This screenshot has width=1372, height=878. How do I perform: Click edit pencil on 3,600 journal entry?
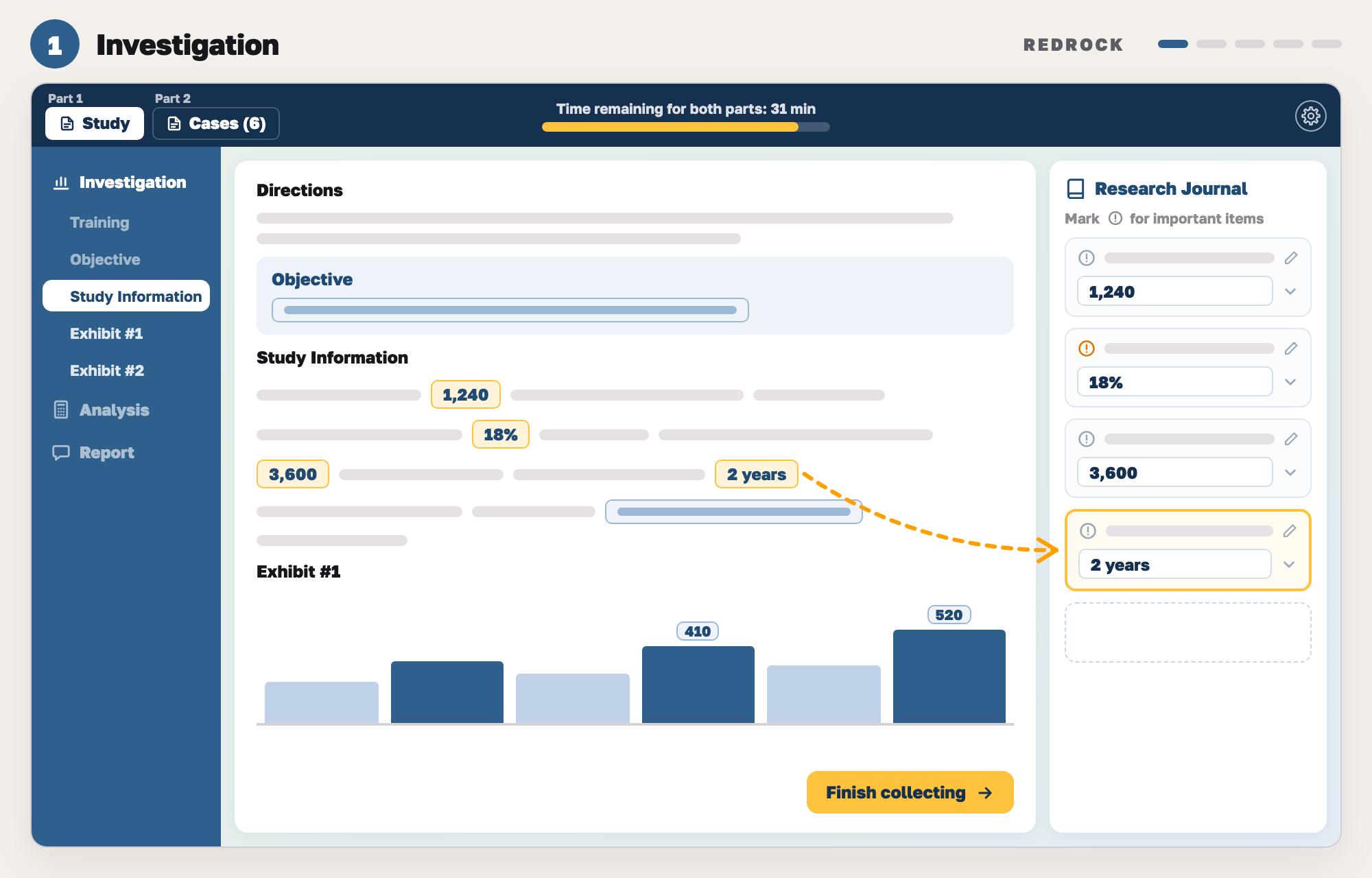pyautogui.click(x=1291, y=439)
